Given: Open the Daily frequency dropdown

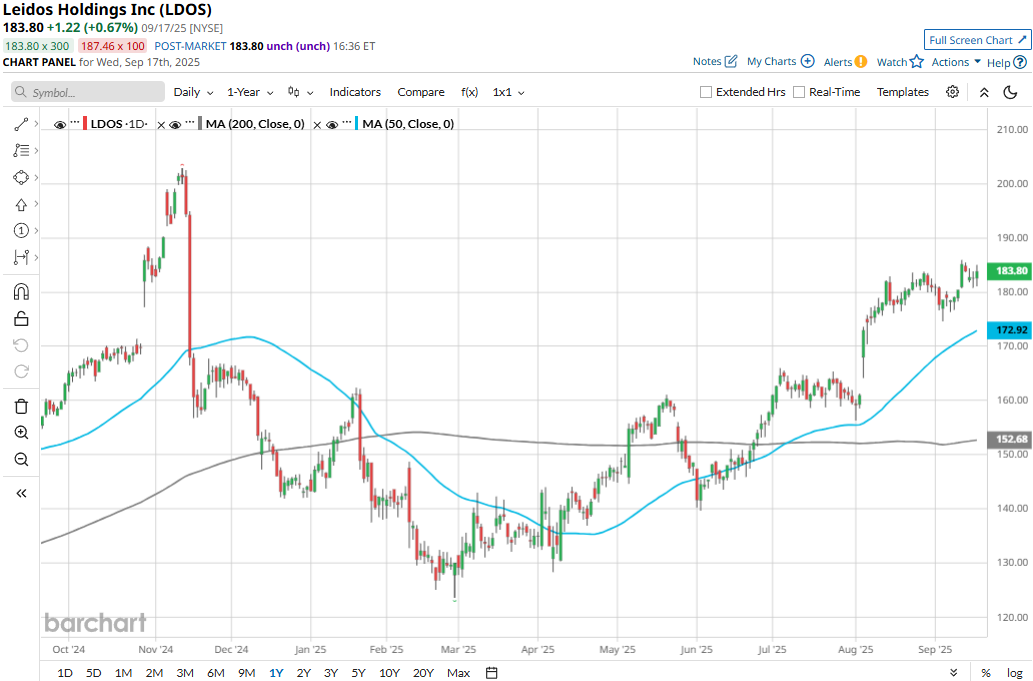Looking at the screenshot, I should pyautogui.click(x=193, y=92).
